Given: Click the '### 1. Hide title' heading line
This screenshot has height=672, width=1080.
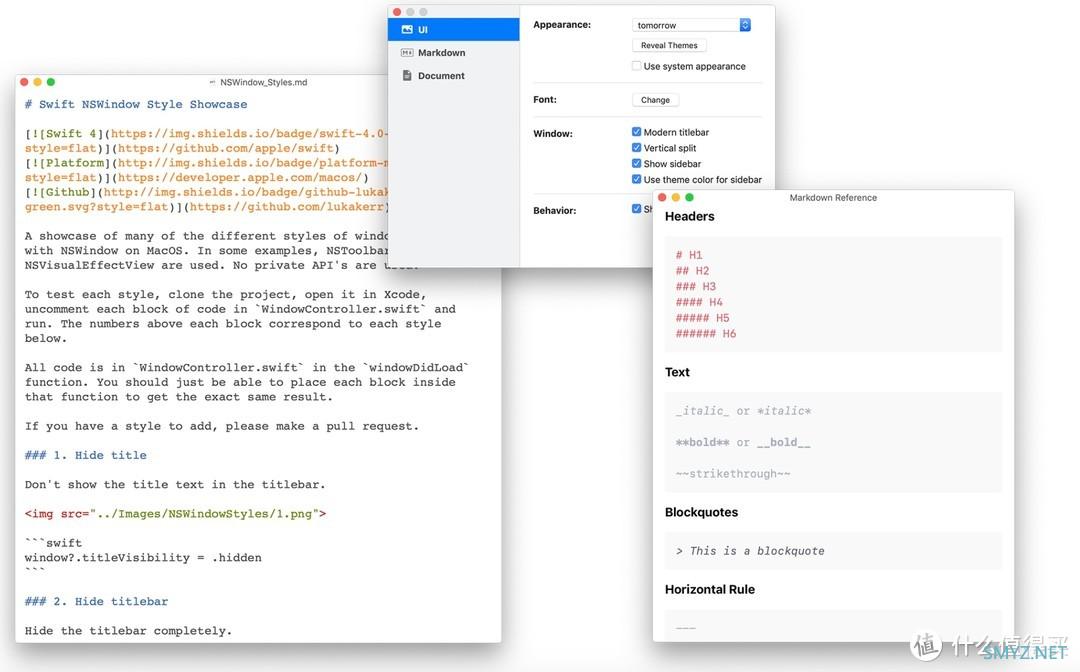Looking at the screenshot, I should click(85, 455).
